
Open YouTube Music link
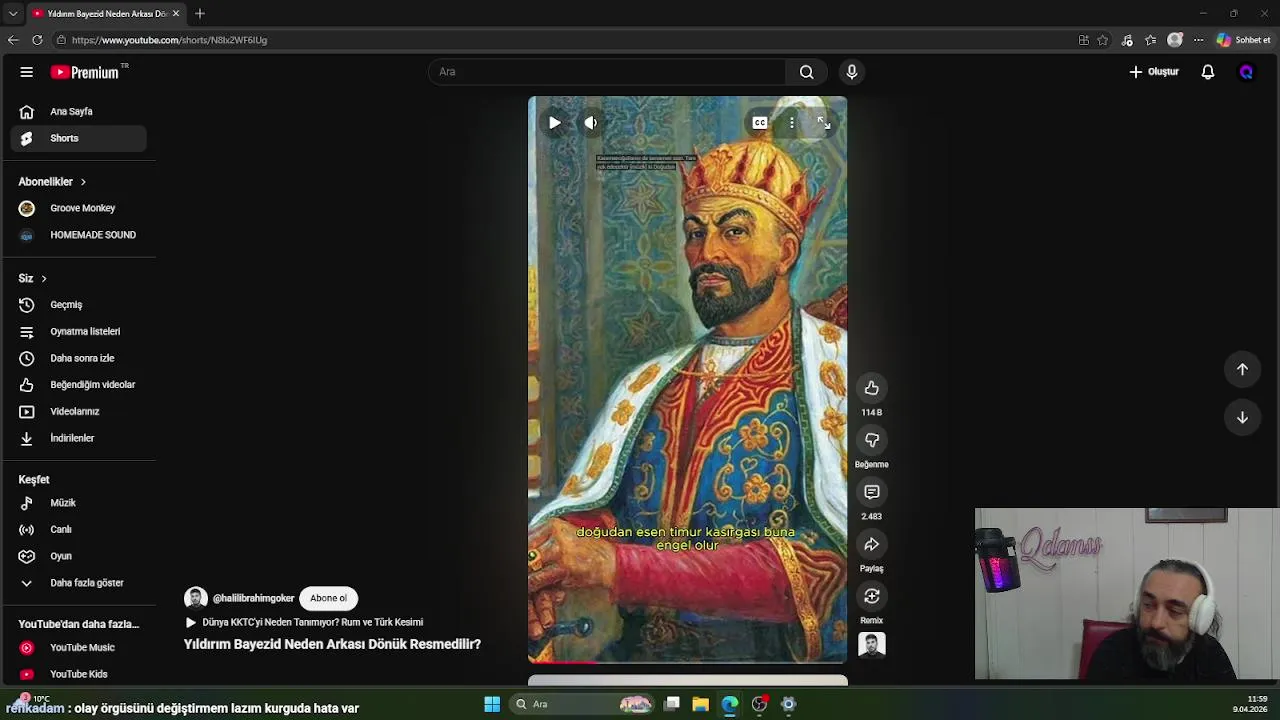78,648
